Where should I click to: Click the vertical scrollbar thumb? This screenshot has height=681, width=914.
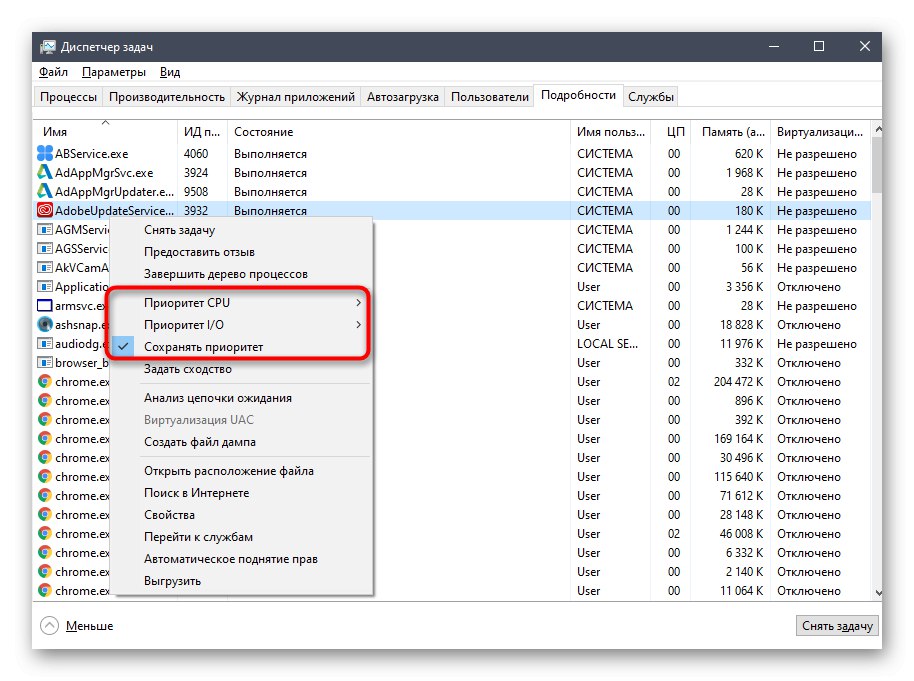pos(878,164)
